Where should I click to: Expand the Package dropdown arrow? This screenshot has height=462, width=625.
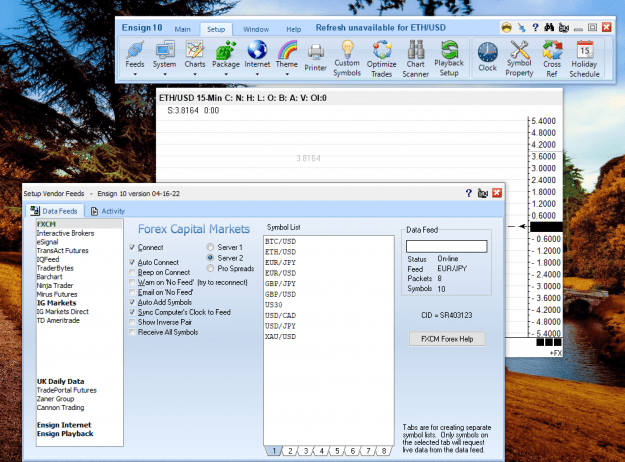click(x=226, y=74)
